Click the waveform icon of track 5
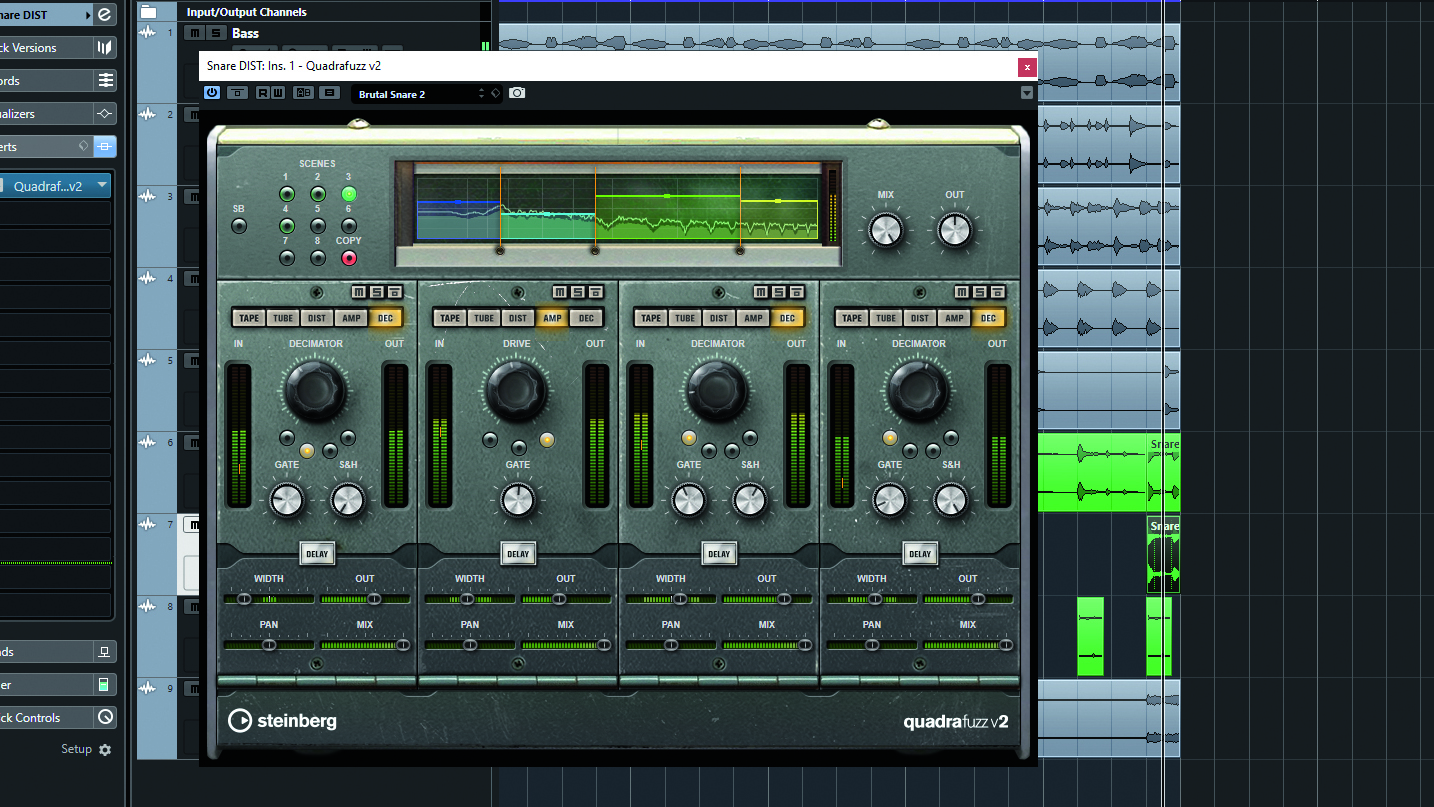Screen dimensions: 1434x807 pyautogui.click(x=148, y=360)
